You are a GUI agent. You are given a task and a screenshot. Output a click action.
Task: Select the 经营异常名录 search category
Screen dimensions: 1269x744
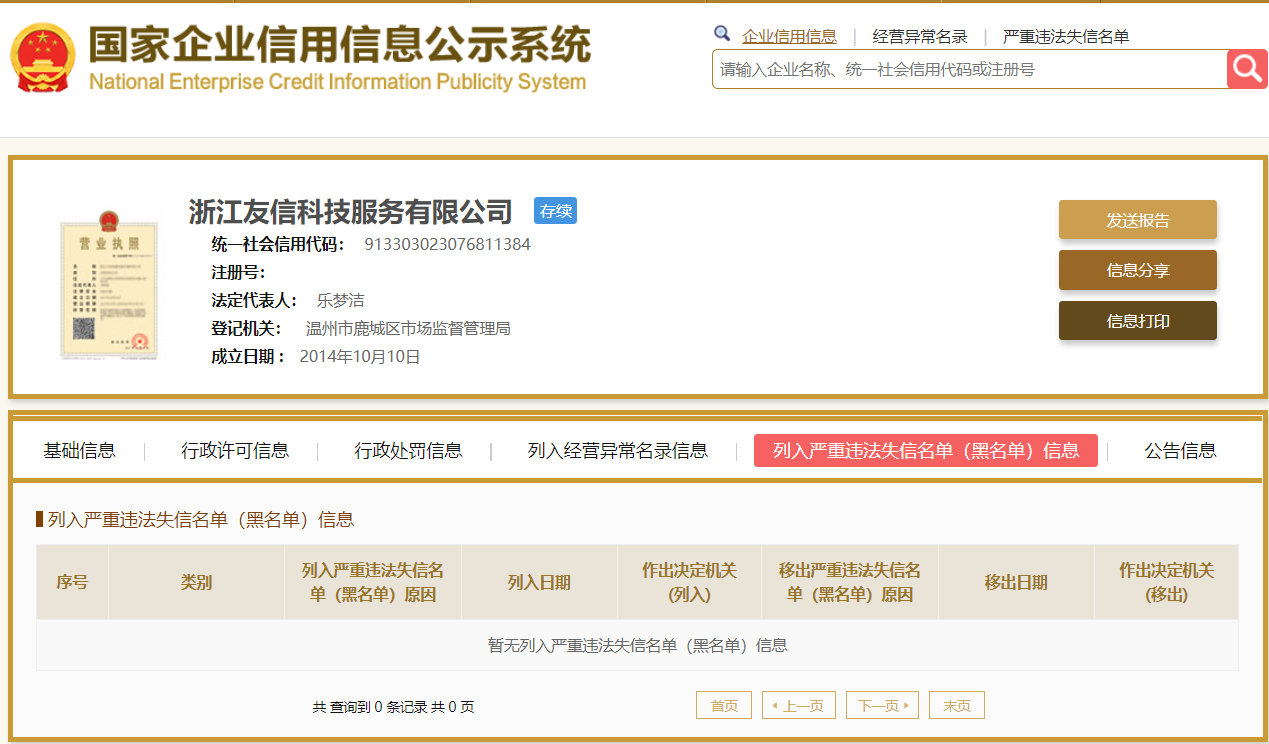(x=920, y=37)
